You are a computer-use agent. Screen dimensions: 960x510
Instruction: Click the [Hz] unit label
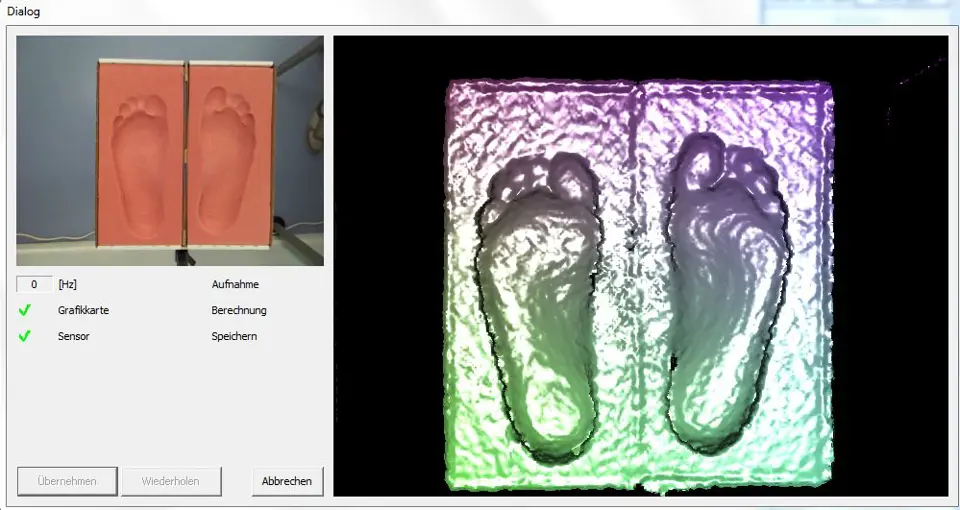point(68,284)
